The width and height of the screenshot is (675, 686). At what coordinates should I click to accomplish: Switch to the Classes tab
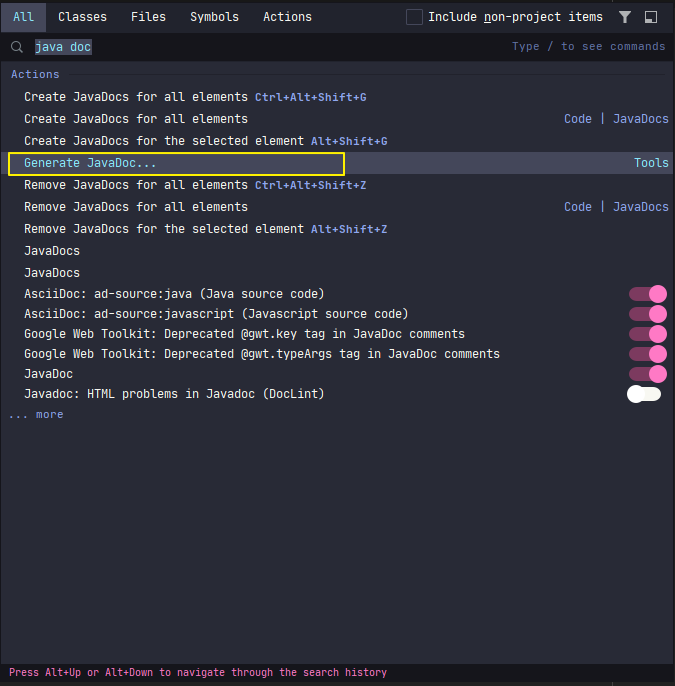tap(82, 17)
